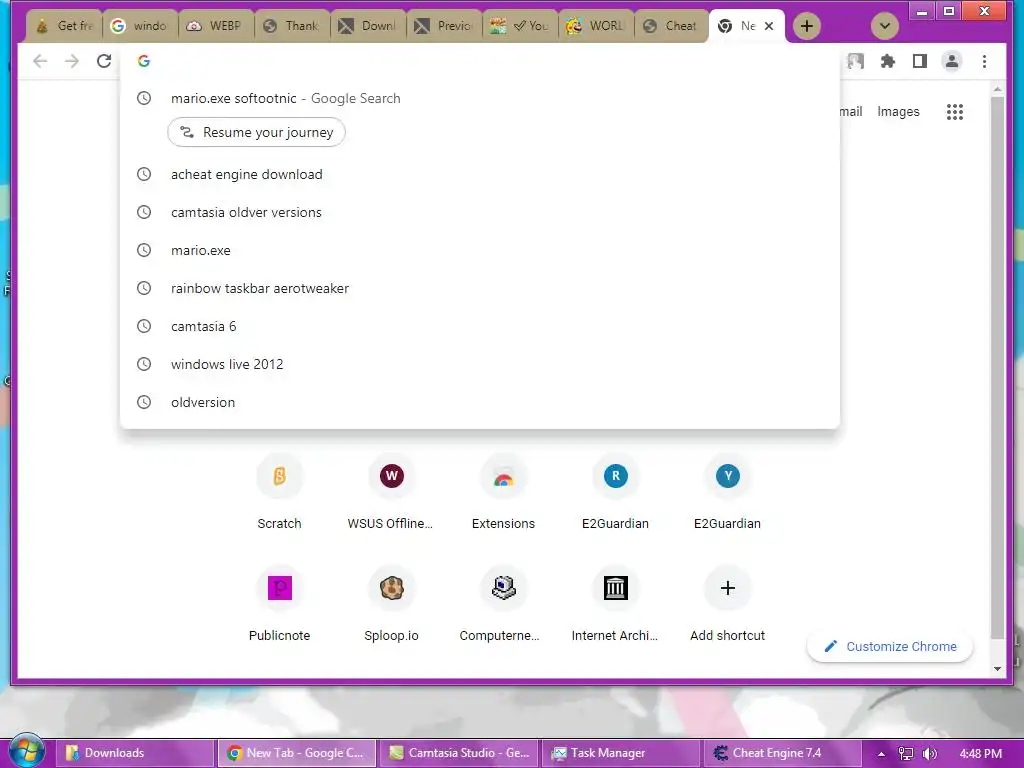Open the E2Guardian shortcut with R icon
The height and width of the screenshot is (768, 1024).
click(615, 493)
